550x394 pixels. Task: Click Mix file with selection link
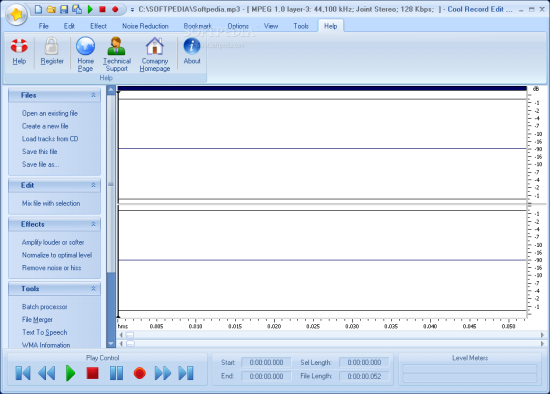(51, 203)
